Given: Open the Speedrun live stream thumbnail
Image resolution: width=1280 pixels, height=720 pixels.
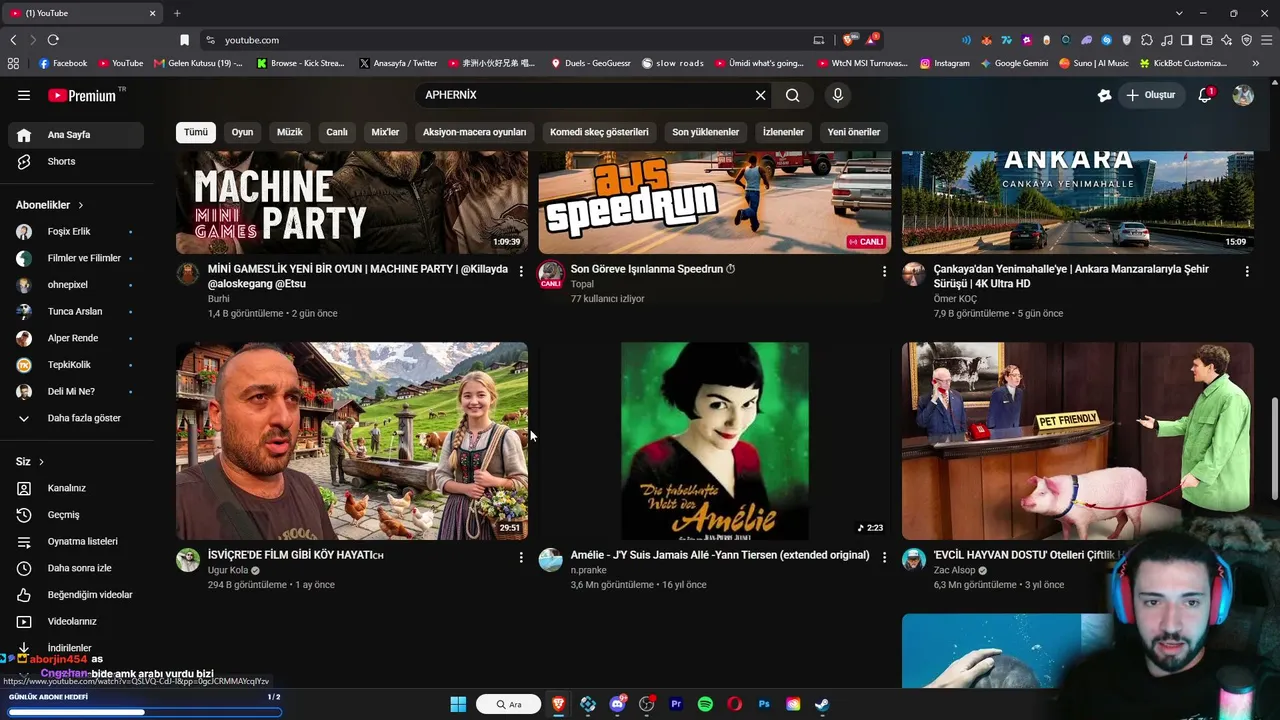Looking at the screenshot, I should [x=715, y=203].
